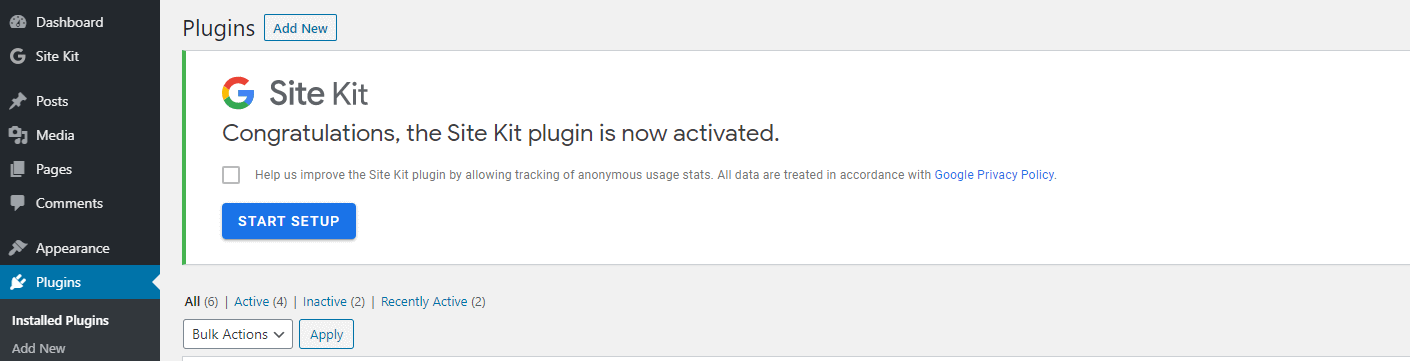Click the Comments bubble icon

coord(17,203)
